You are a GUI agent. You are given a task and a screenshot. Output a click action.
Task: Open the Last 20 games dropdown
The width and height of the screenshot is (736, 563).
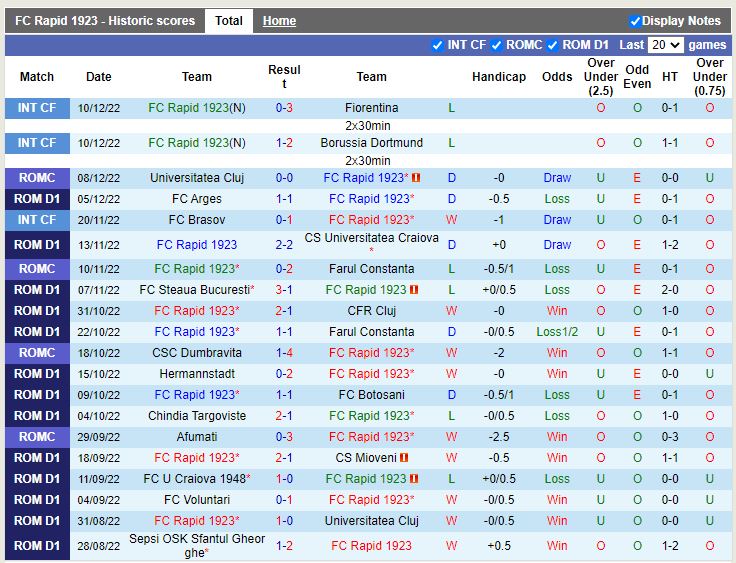(x=665, y=45)
